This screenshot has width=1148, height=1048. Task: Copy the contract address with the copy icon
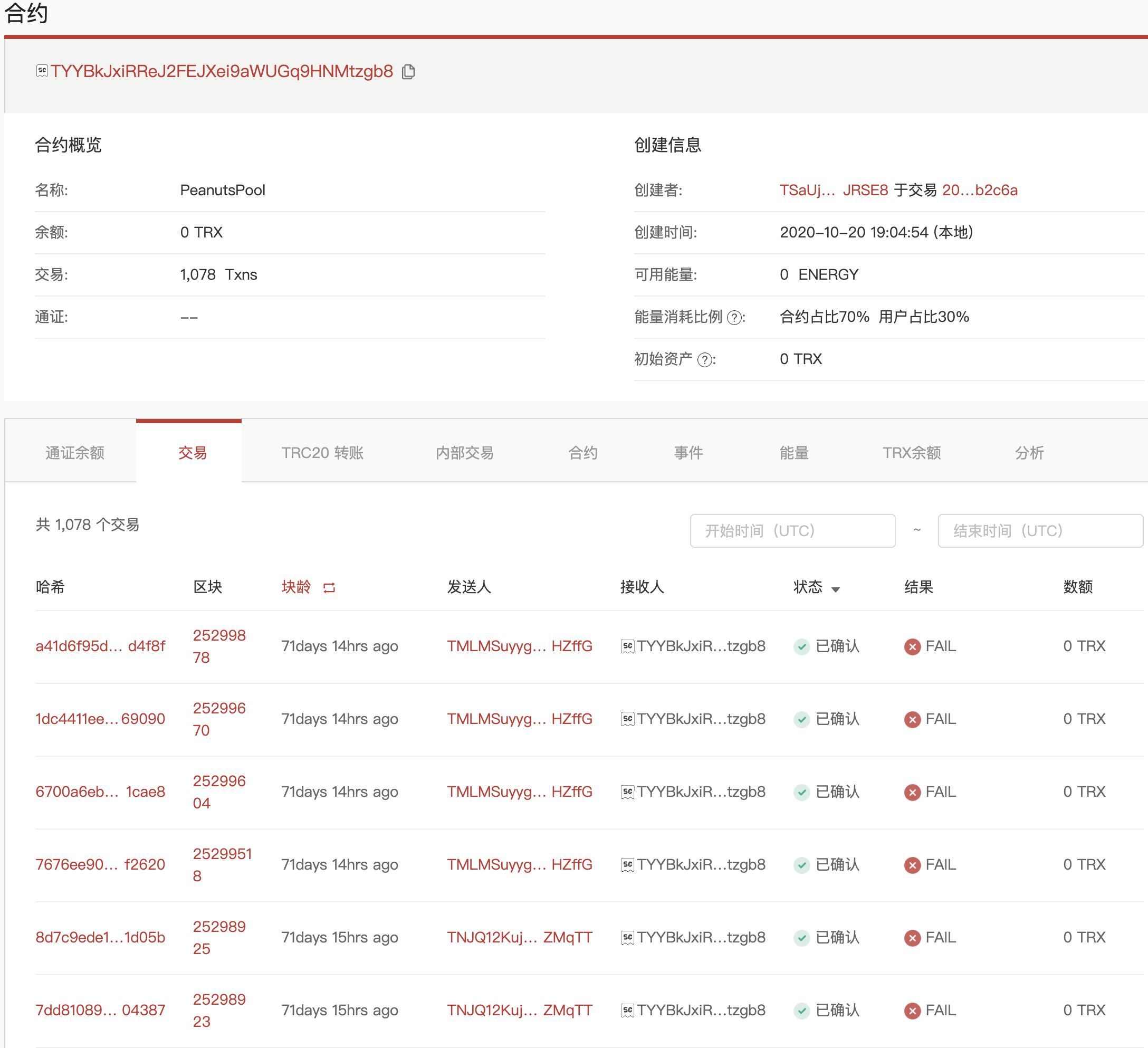pyautogui.click(x=408, y=72)
